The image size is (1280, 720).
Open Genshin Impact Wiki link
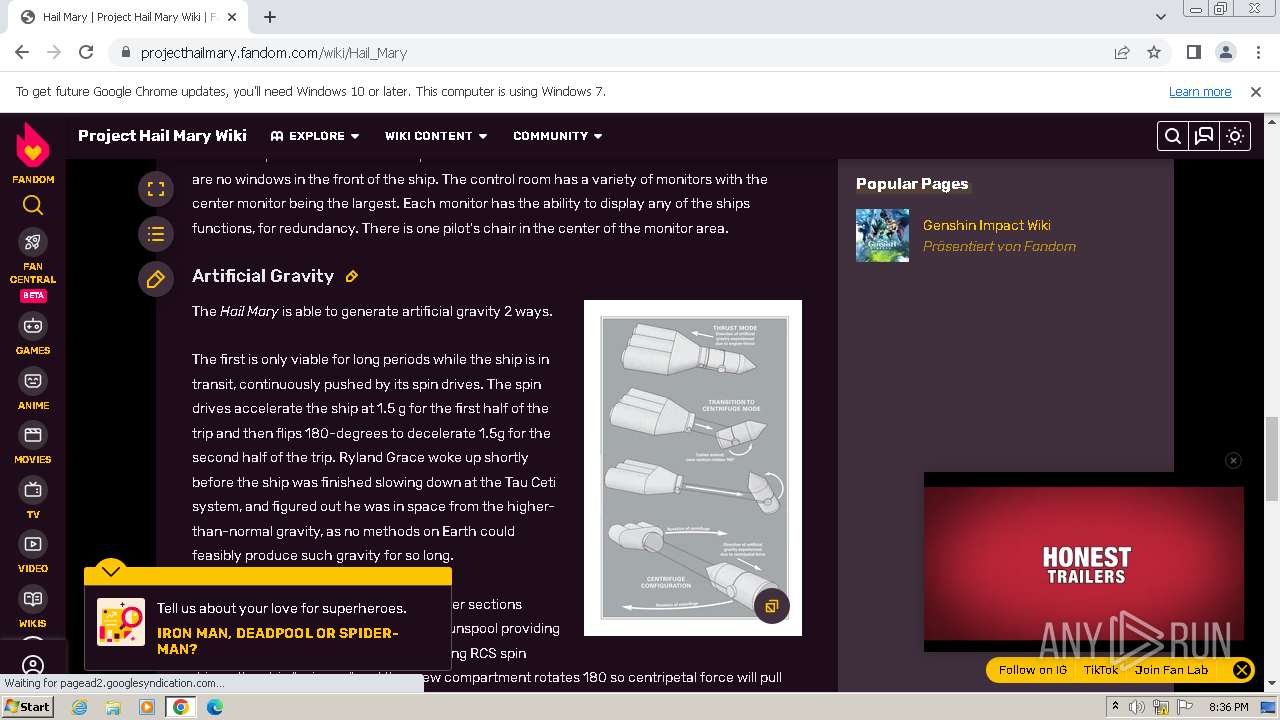(x=986, y=225)
